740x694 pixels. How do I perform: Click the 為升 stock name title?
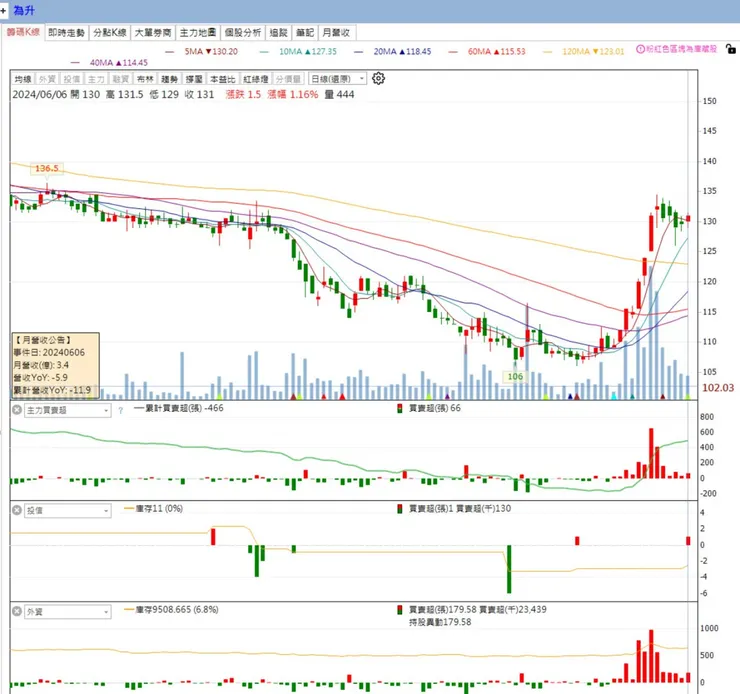[24, 10]
